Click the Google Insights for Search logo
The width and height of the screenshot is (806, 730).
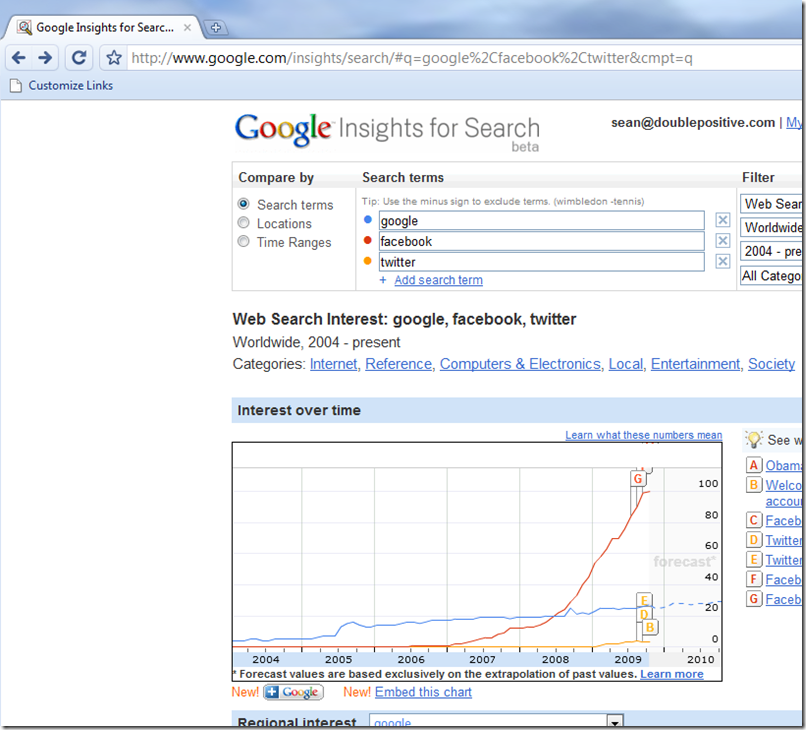coord(387,131)
